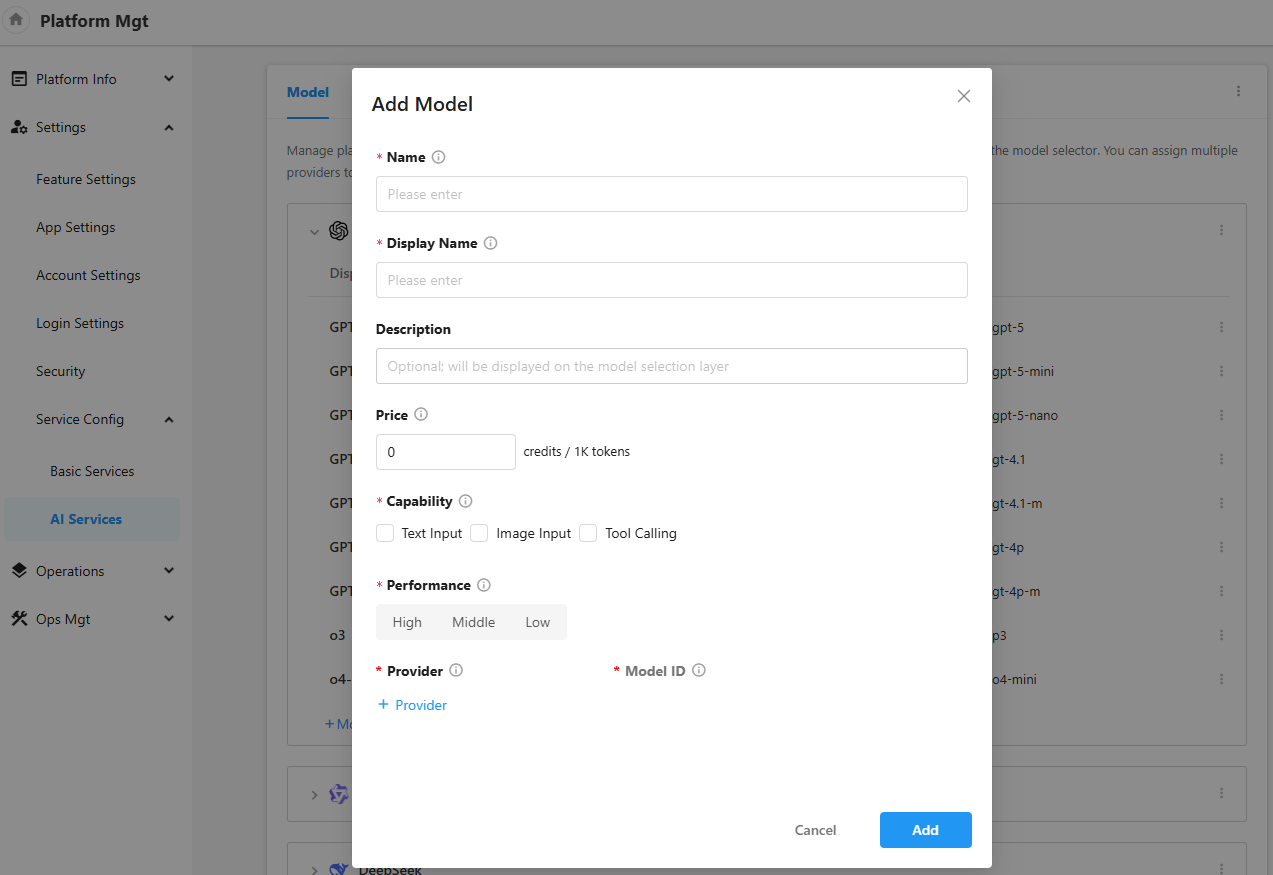Click the + Provider link
This screenshot has width=1273, height=875.
[x=412, y=705]
